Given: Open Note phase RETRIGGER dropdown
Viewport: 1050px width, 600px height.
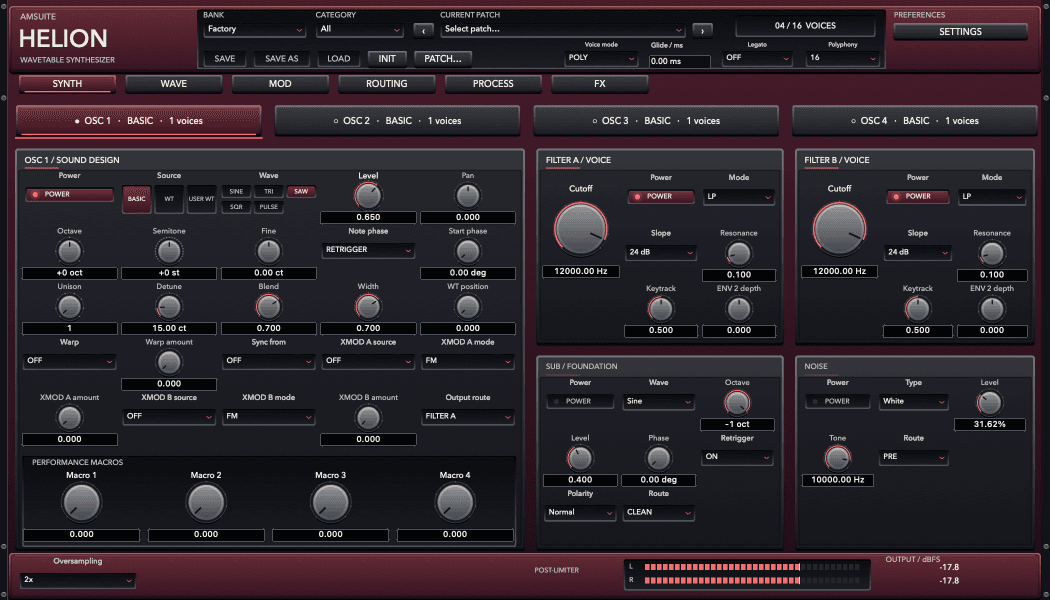Looking at the screenshot, I should 368,250.
